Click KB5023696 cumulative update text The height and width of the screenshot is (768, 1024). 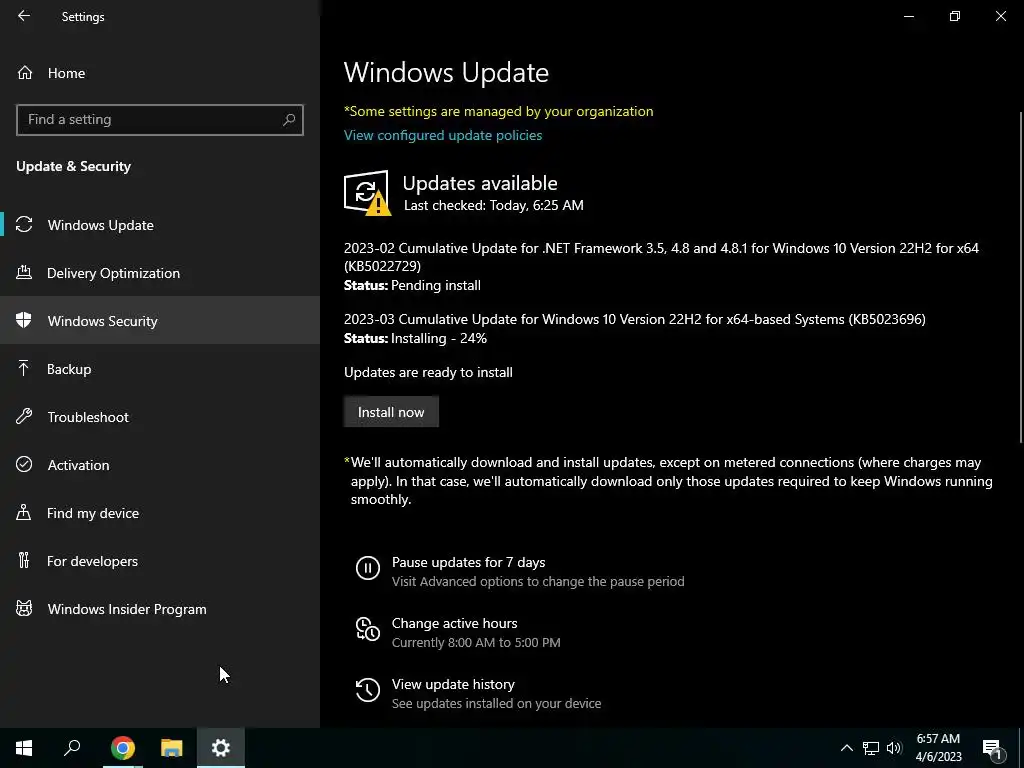(x=635, y=319)
